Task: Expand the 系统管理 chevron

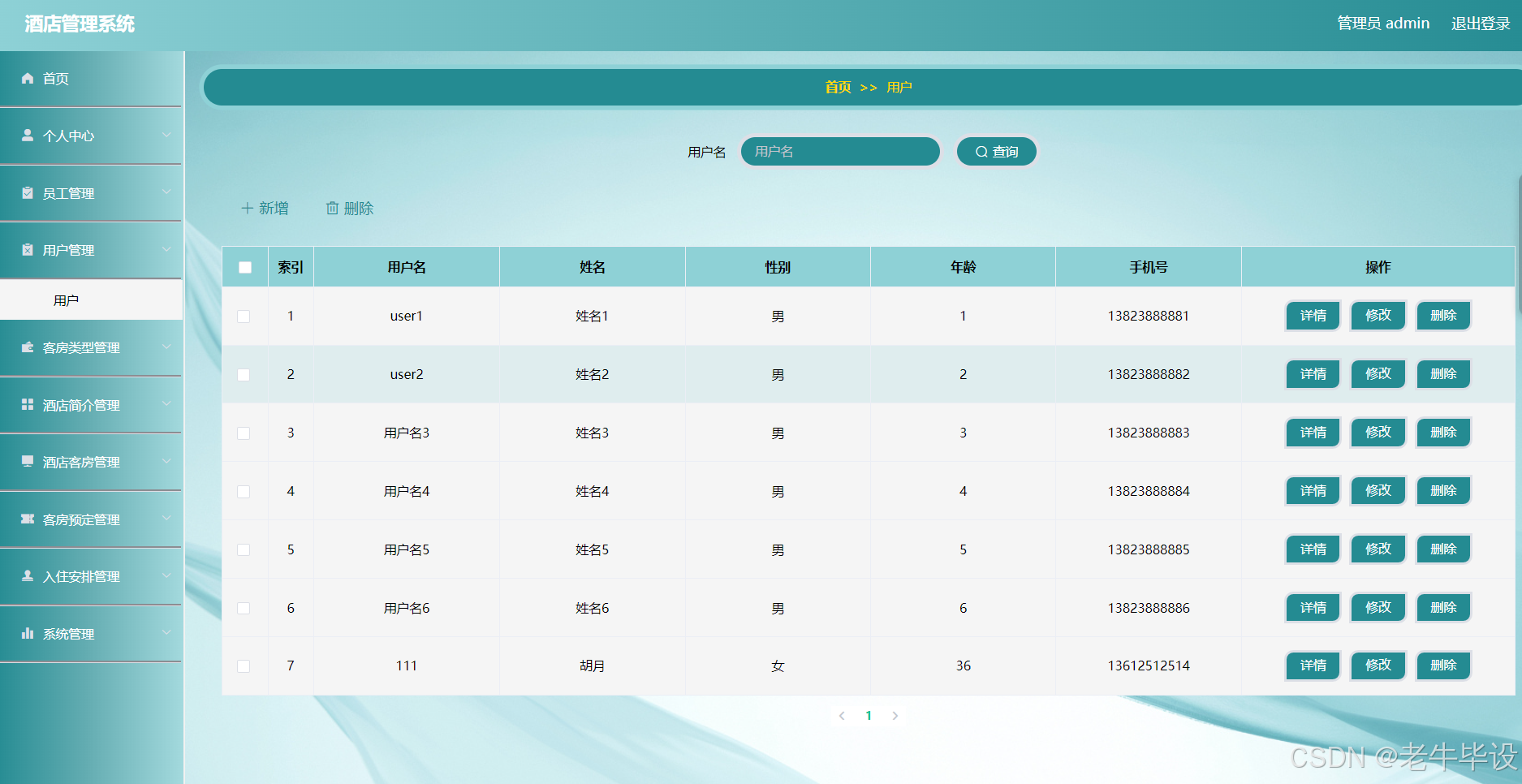Action: (166, 633)
